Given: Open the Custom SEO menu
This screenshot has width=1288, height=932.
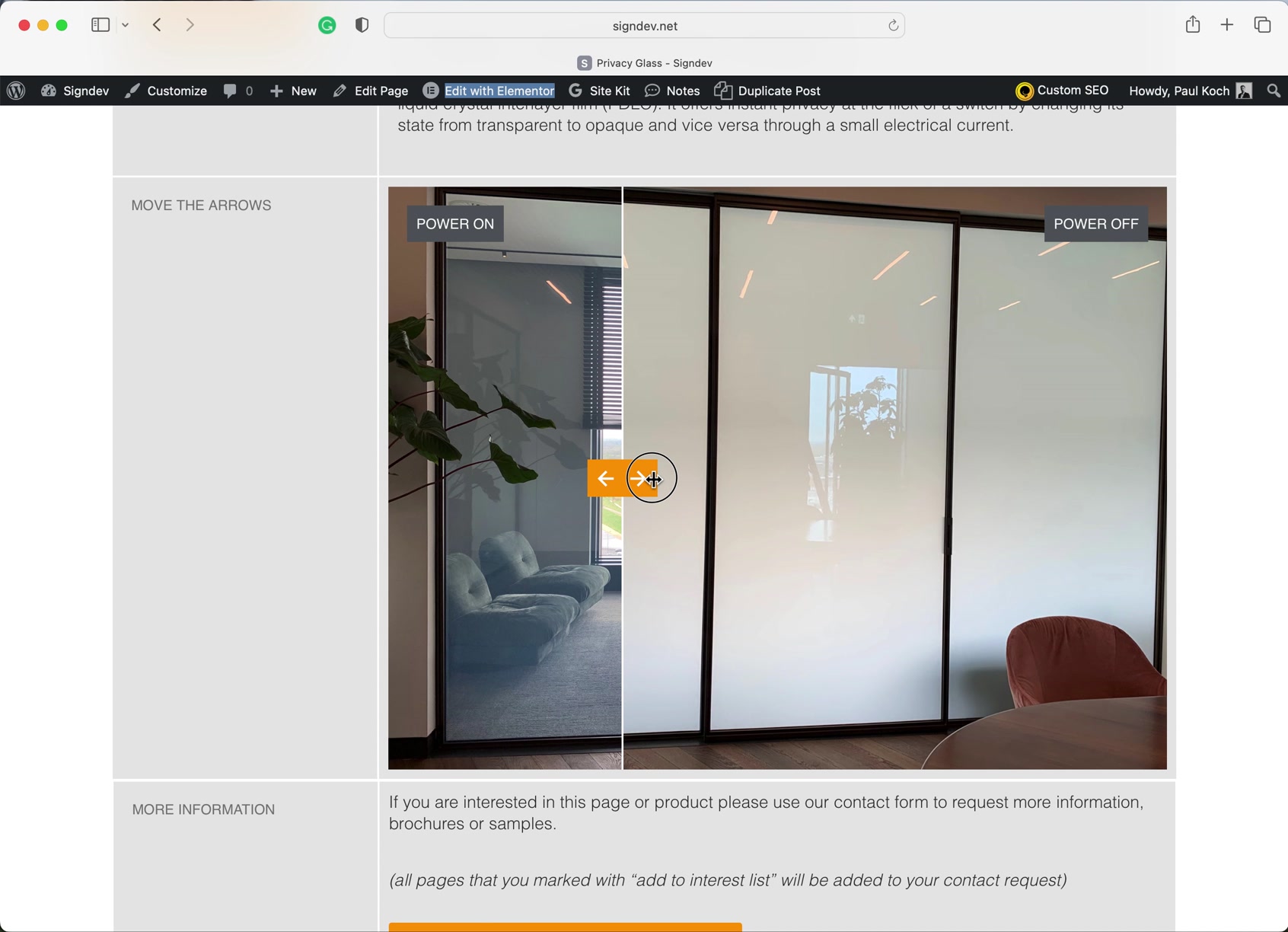Looking at the screenshot, I should [1062, 91].
